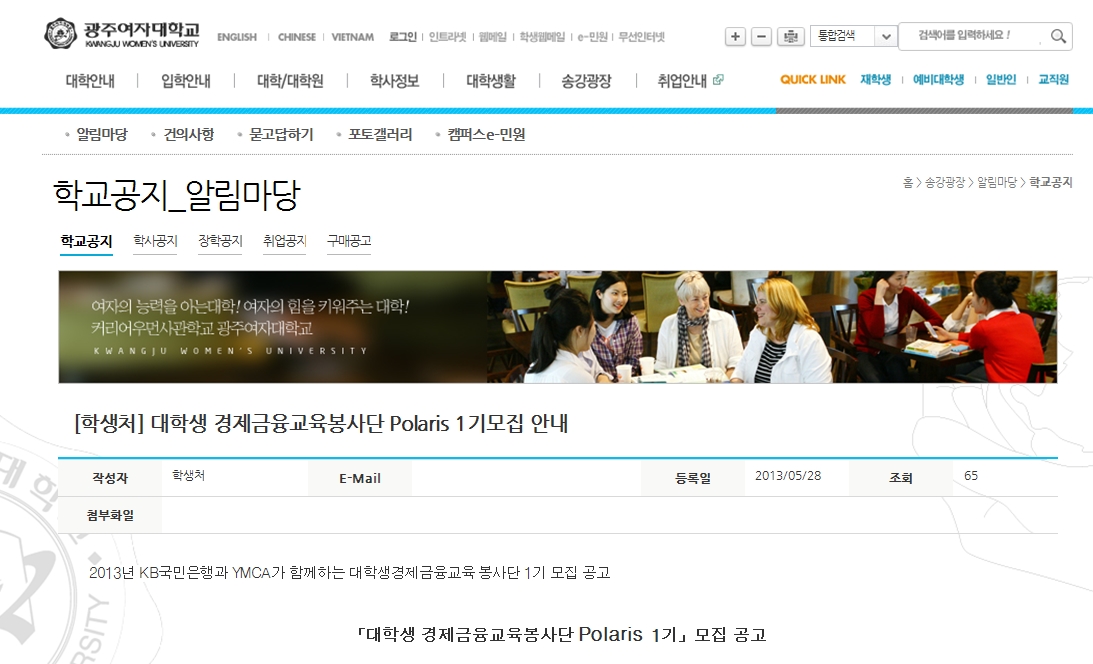Image resolution: width=1093 pixels, height=664 pixels.
Task: Click the 학교공지_알림마당 page heading
Action: tap(176, 194)
